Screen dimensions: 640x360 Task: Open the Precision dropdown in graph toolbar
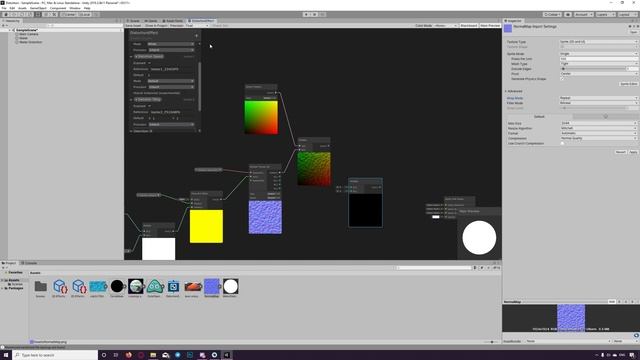coord(197,25)
